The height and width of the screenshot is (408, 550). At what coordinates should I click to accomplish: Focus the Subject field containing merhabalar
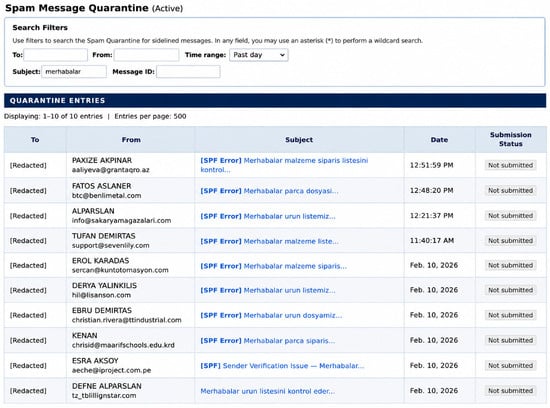(74, 72)
